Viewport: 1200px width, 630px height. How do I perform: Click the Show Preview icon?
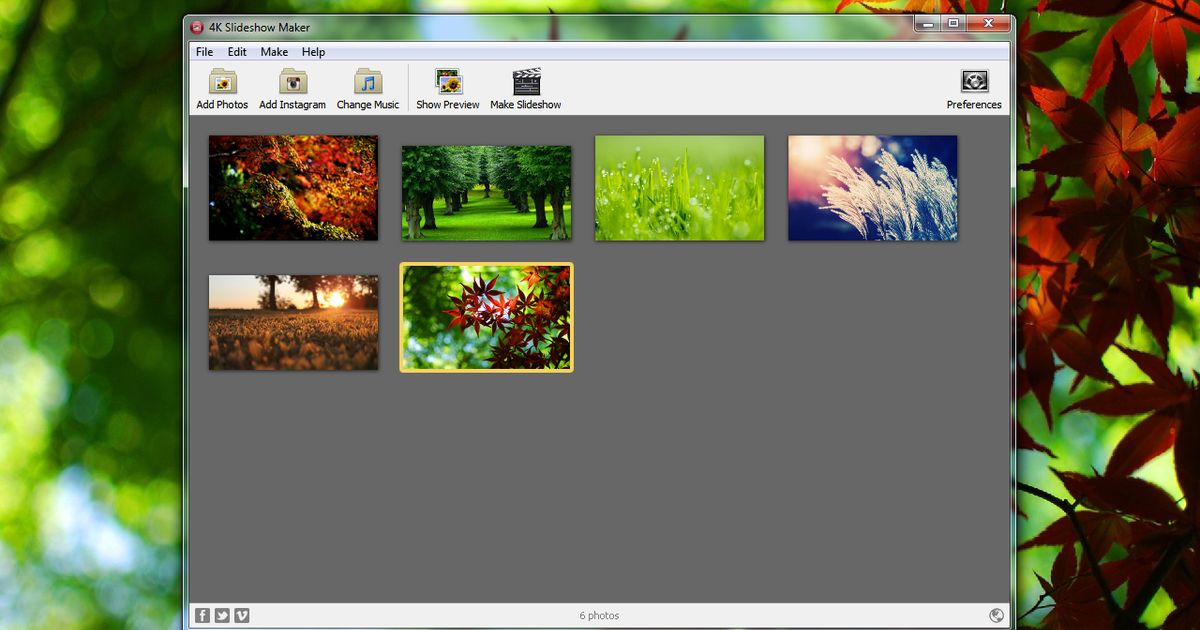click(x=448, y=82)
